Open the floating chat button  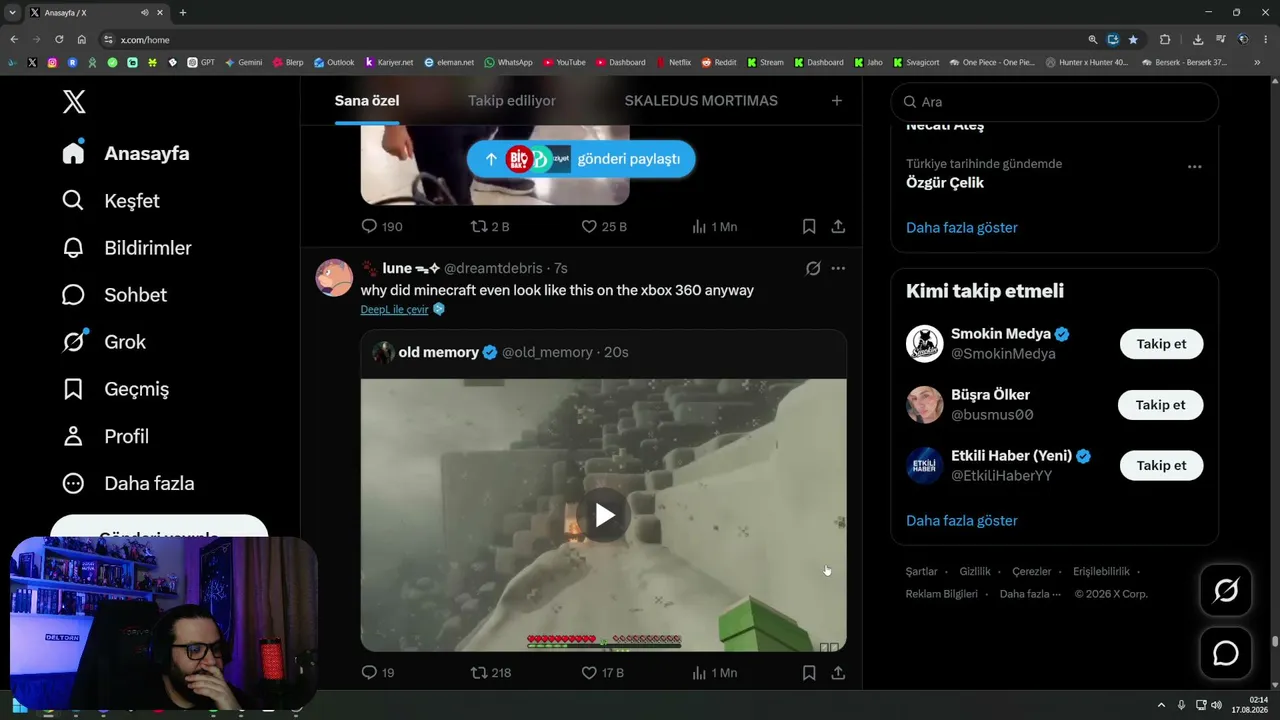[x=1226, y=653]
